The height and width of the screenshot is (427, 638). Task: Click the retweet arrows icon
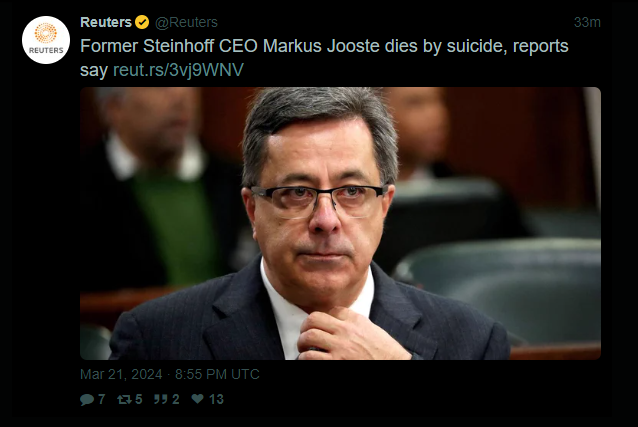click(124, 399)
